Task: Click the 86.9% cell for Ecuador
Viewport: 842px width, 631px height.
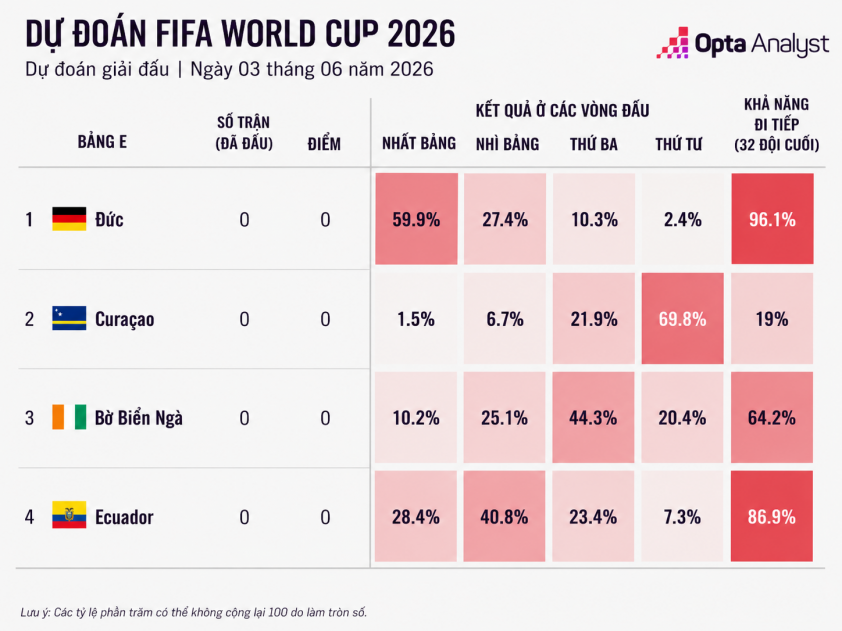Action: (772, 517)
